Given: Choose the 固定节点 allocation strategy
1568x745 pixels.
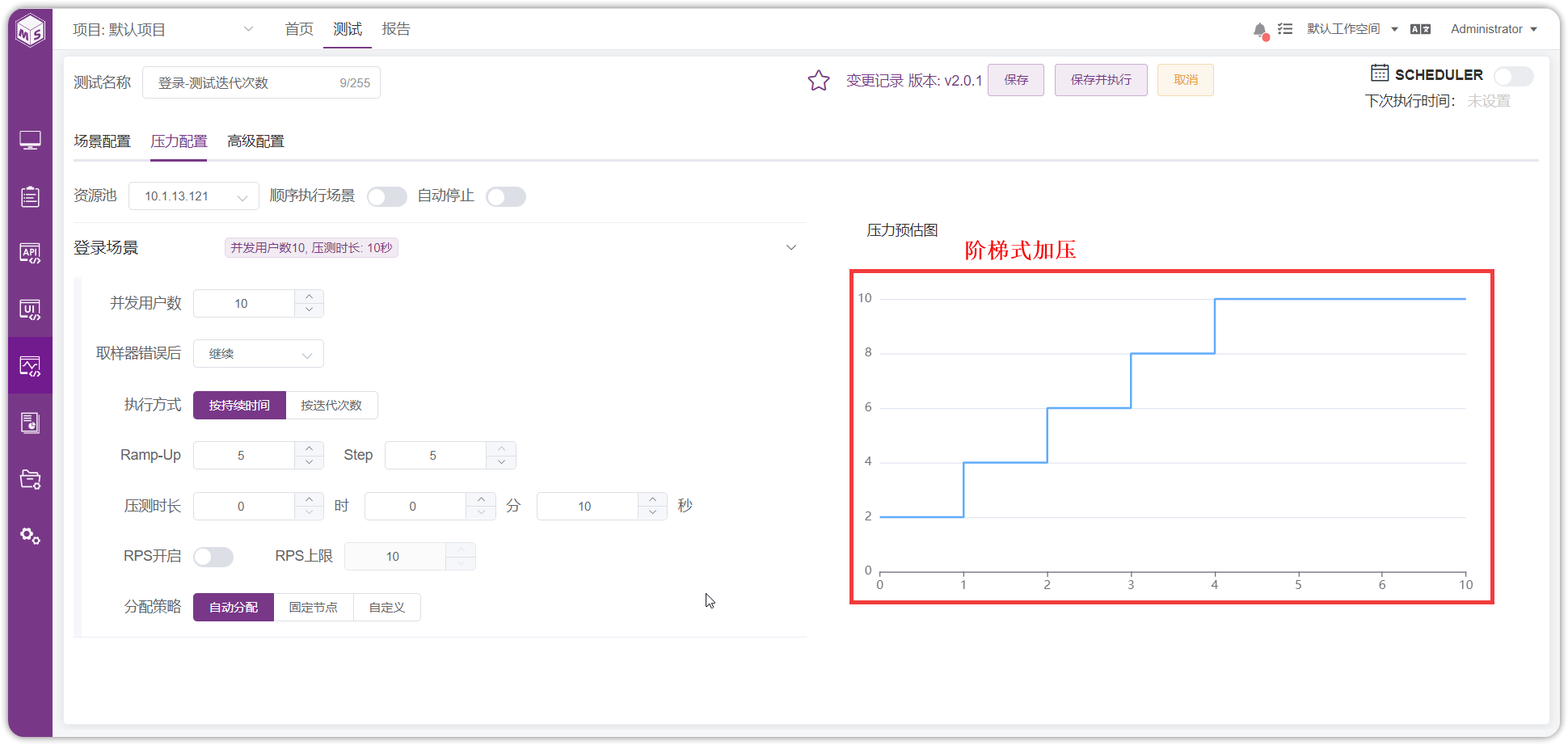Looking at the screenshot, I should [x=314, y=607].
